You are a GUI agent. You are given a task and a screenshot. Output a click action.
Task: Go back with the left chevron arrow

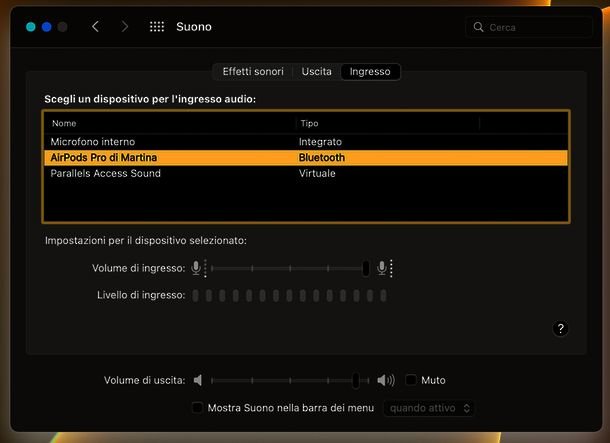pos(95,27)
